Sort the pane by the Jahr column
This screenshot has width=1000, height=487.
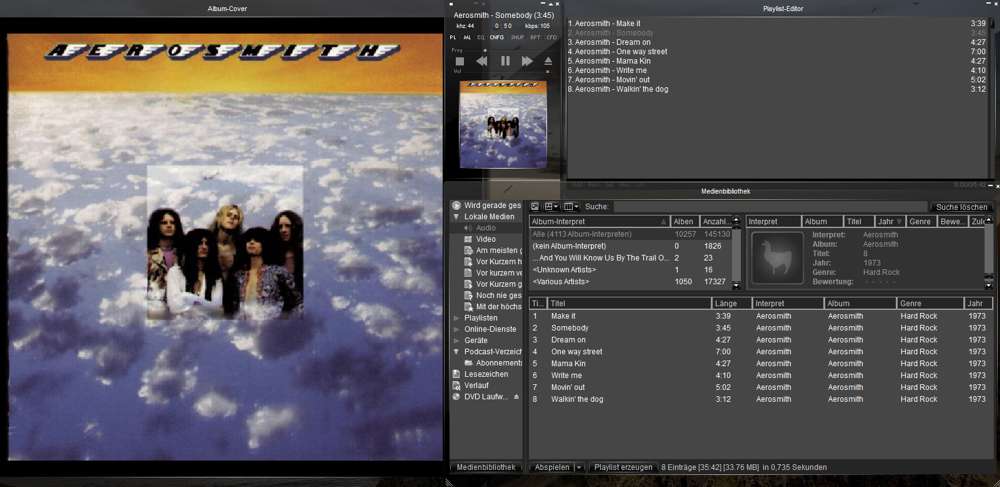coord(886,221)
